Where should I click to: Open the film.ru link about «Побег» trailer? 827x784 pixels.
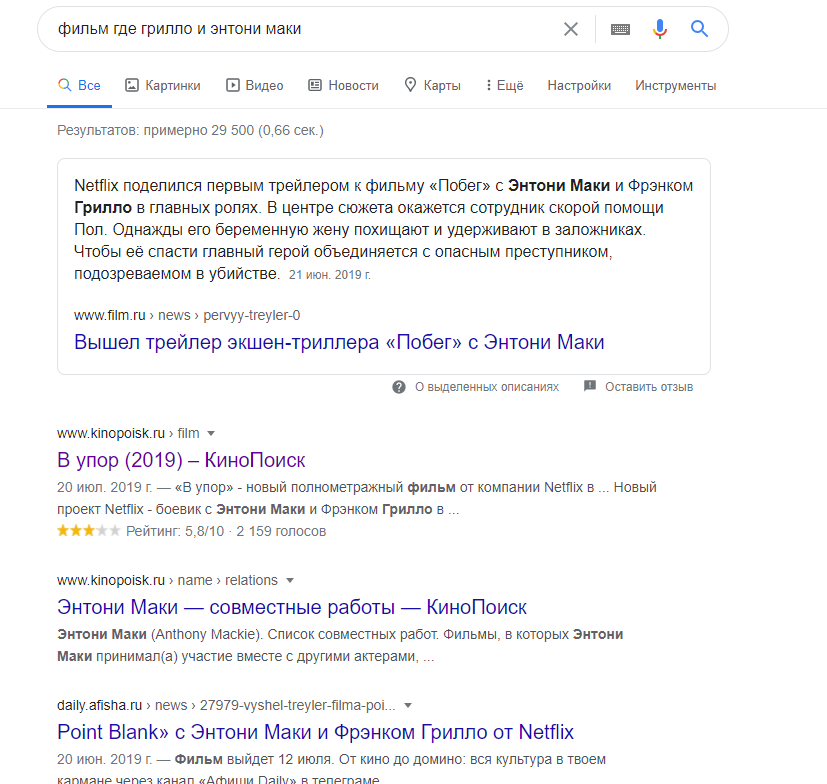[339, 342]
